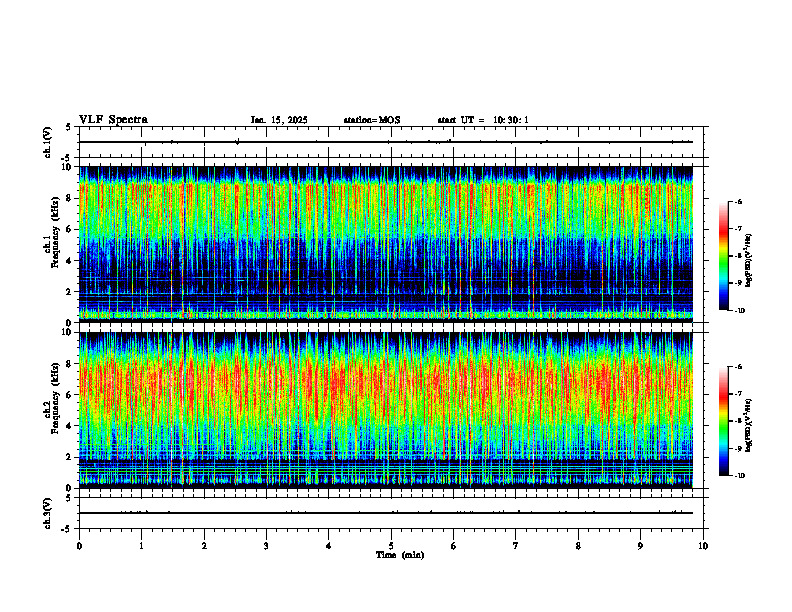Click time axis tick label "3"
Viewport: 792px width, 612px height.
point(266,546)
